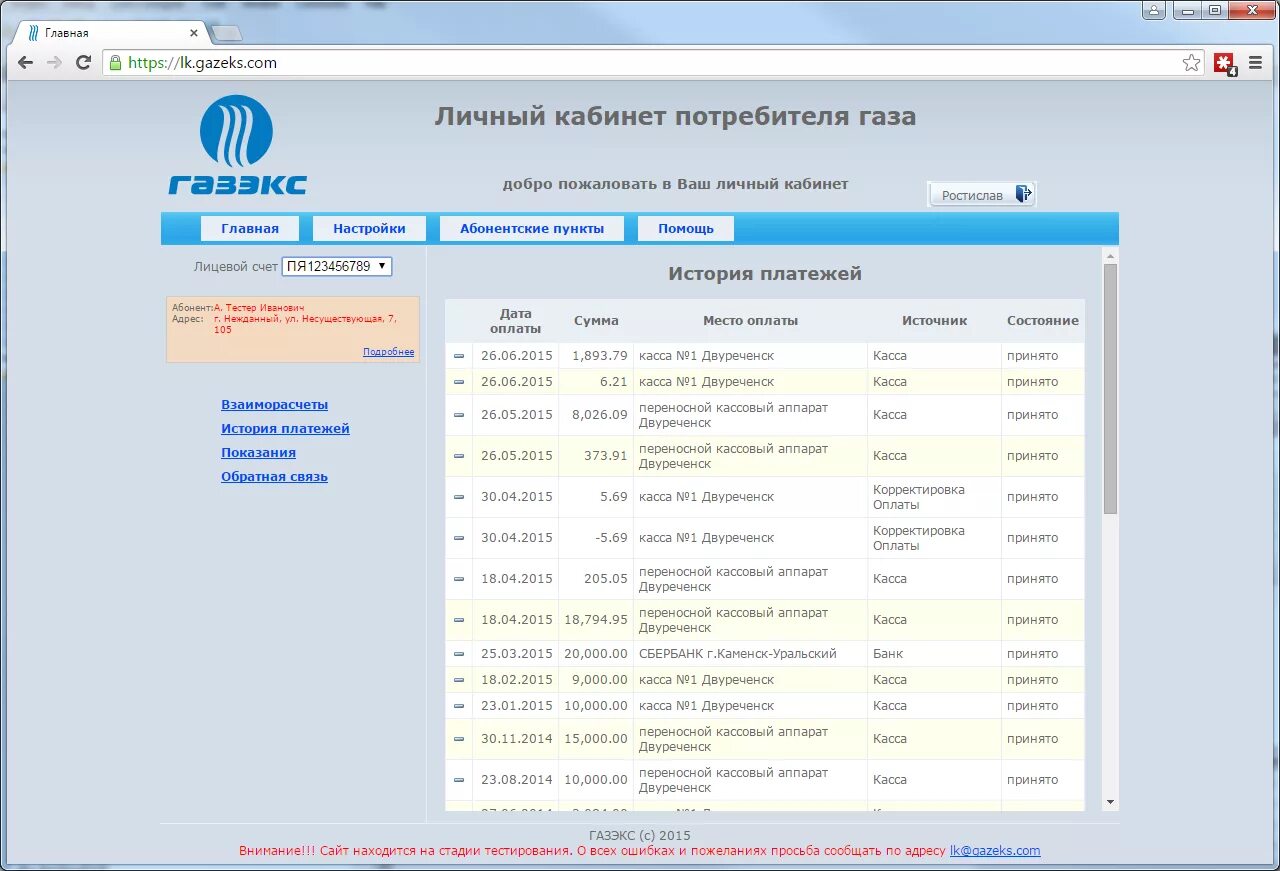Click the Сумма column header

(596, 321)
